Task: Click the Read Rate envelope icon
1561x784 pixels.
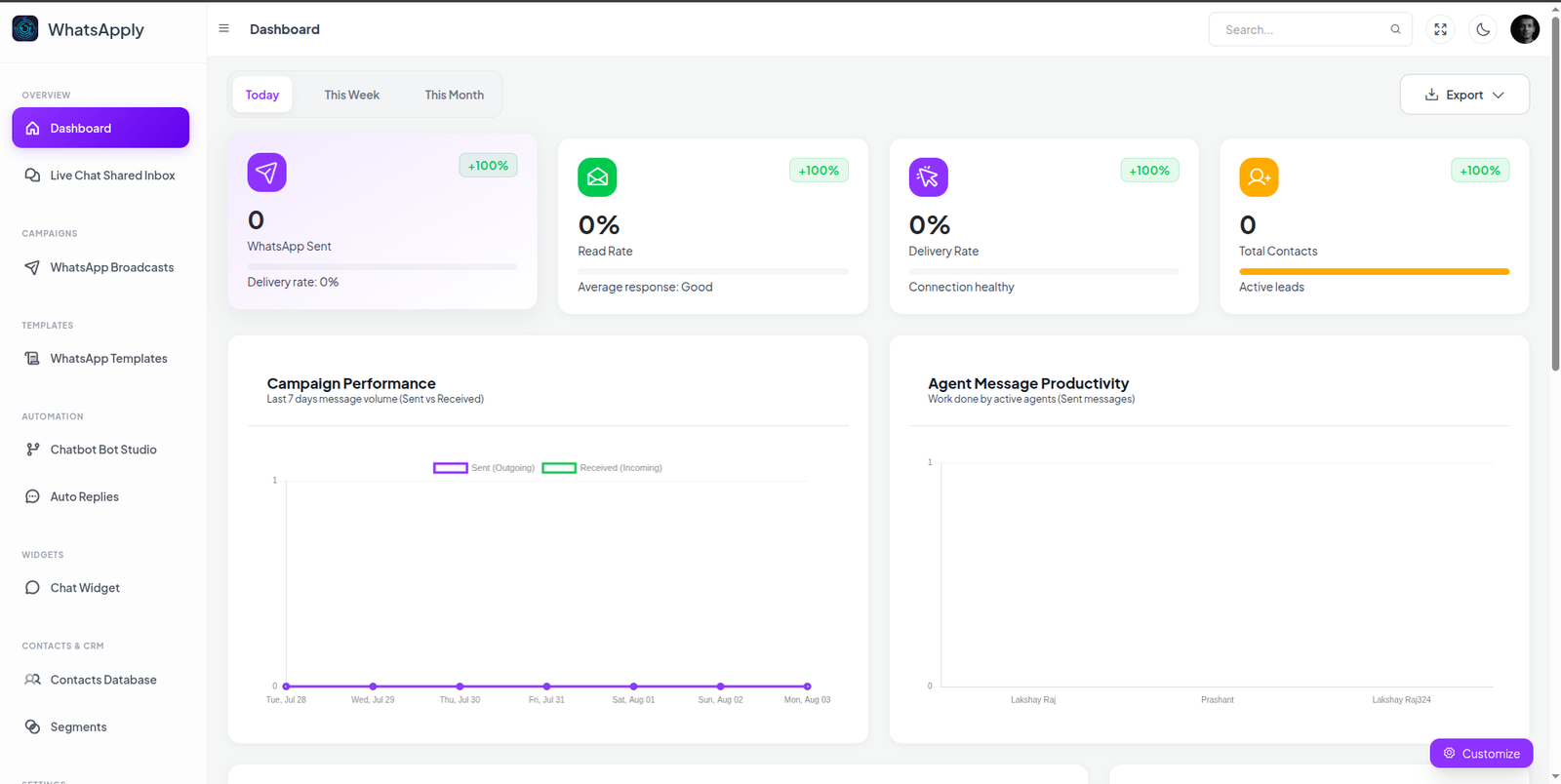Action: click(x=597, y=177)
